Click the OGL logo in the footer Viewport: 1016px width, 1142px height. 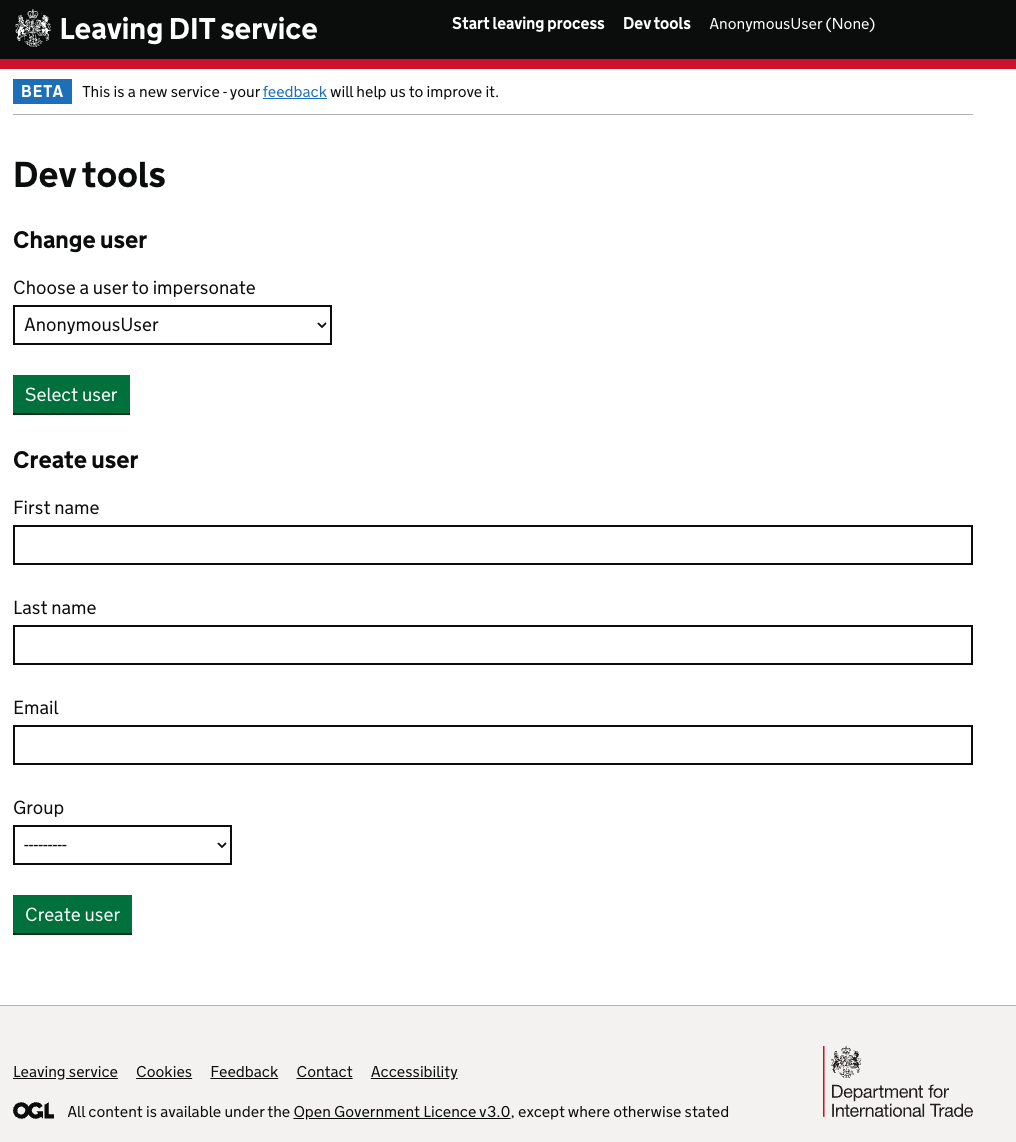pos(33,1110)
